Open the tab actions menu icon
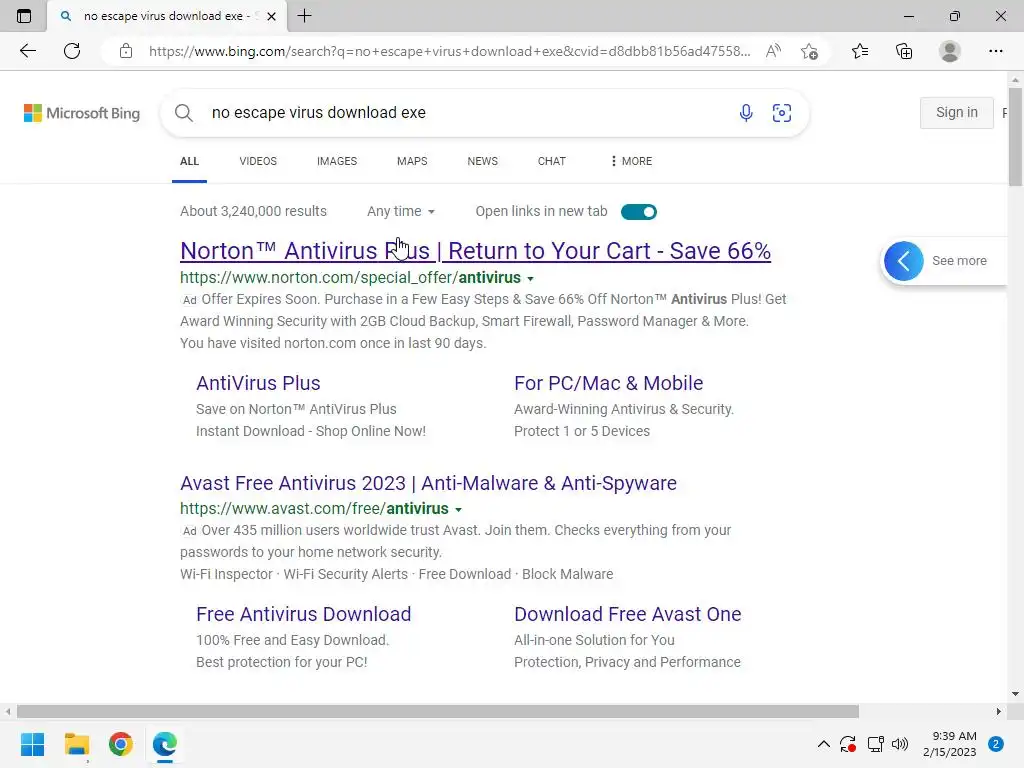The width and height of the screenshot is (1024, 768). (x=24, y=16)
